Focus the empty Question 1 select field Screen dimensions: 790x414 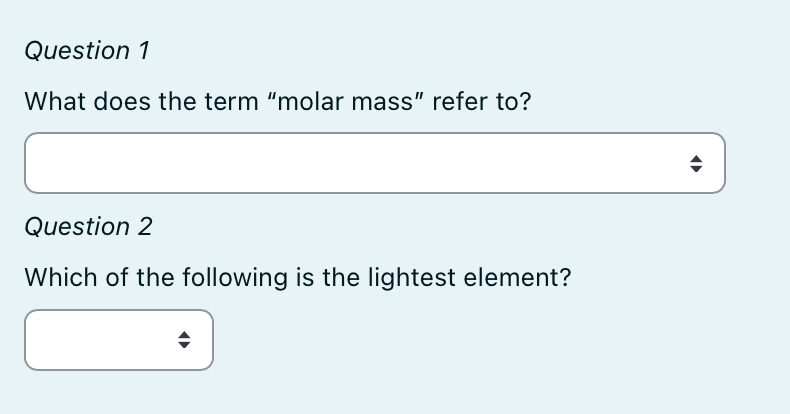click(x=375, y=163)
